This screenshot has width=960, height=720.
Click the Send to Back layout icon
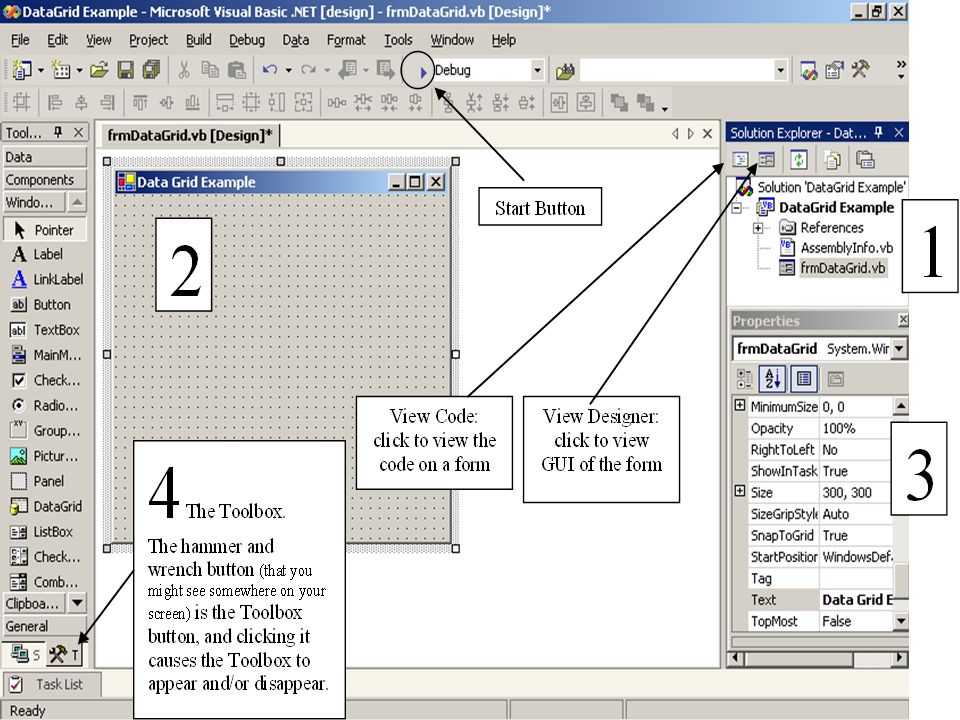(645, 102)
